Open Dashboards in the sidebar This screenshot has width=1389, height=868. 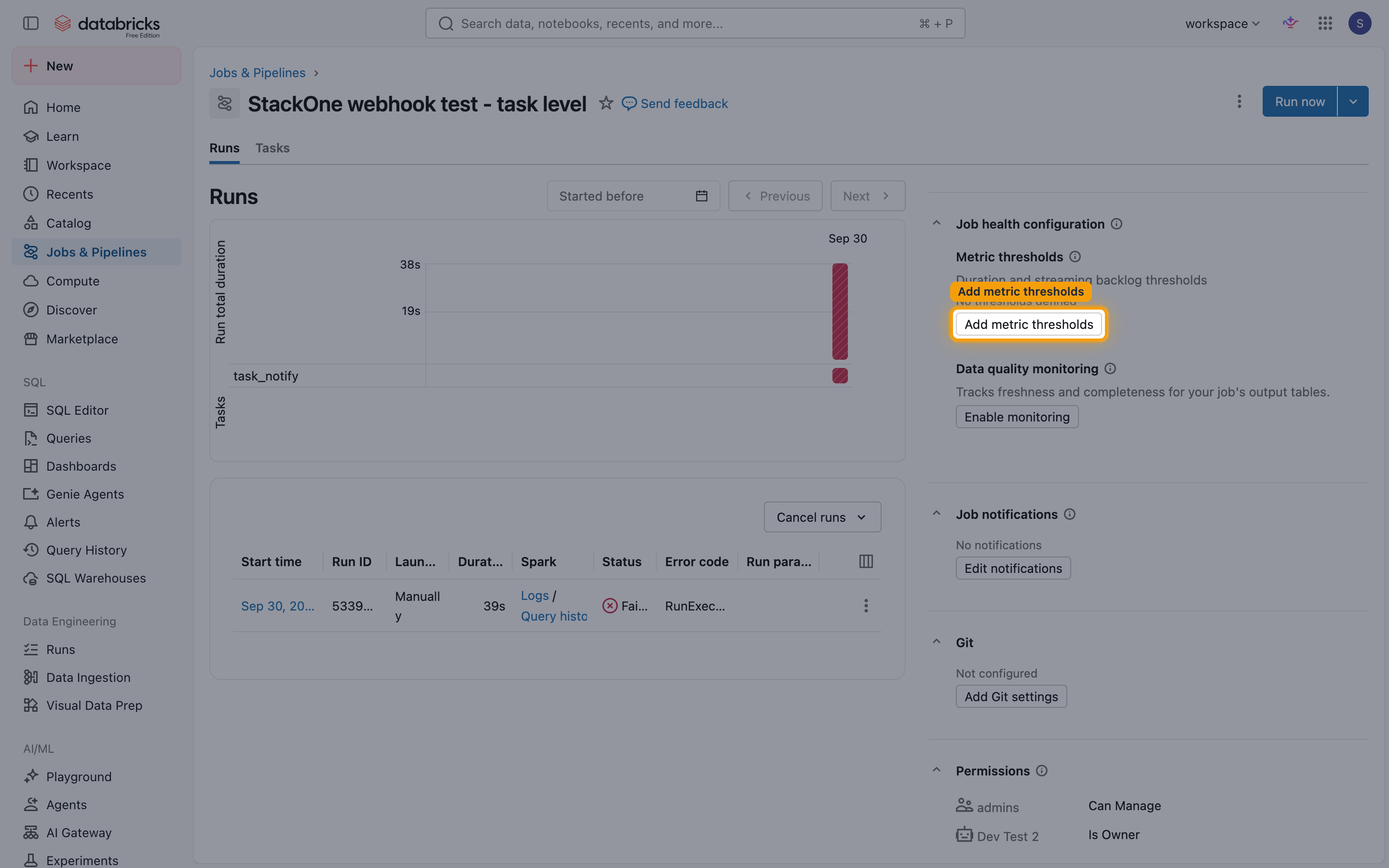(96, 466)
